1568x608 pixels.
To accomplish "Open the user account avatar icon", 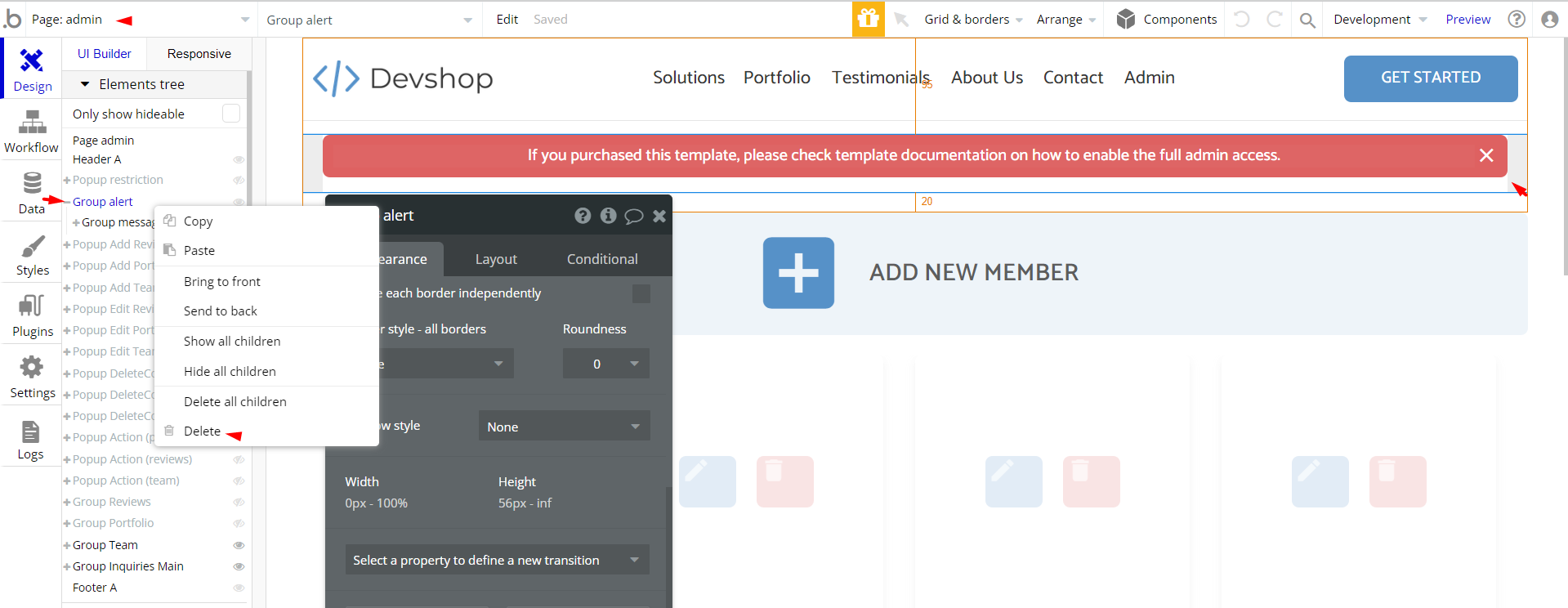I will coord(1549,19).
